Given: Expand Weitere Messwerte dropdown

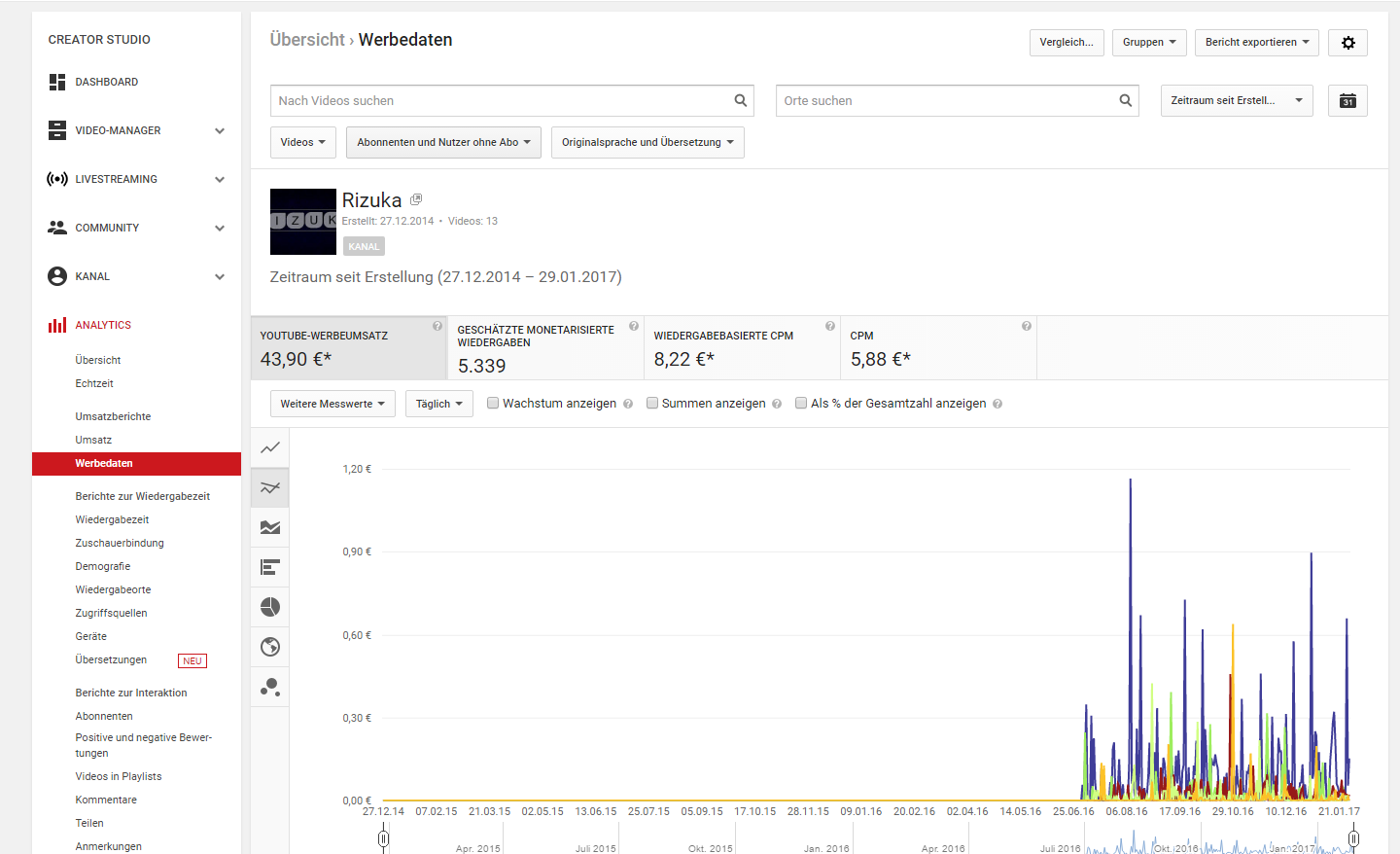Looking at the screenshot, I should (332, 404).
